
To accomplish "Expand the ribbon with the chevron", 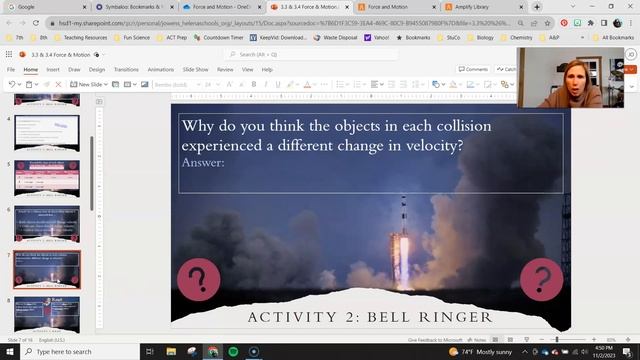I will [631, 86].
